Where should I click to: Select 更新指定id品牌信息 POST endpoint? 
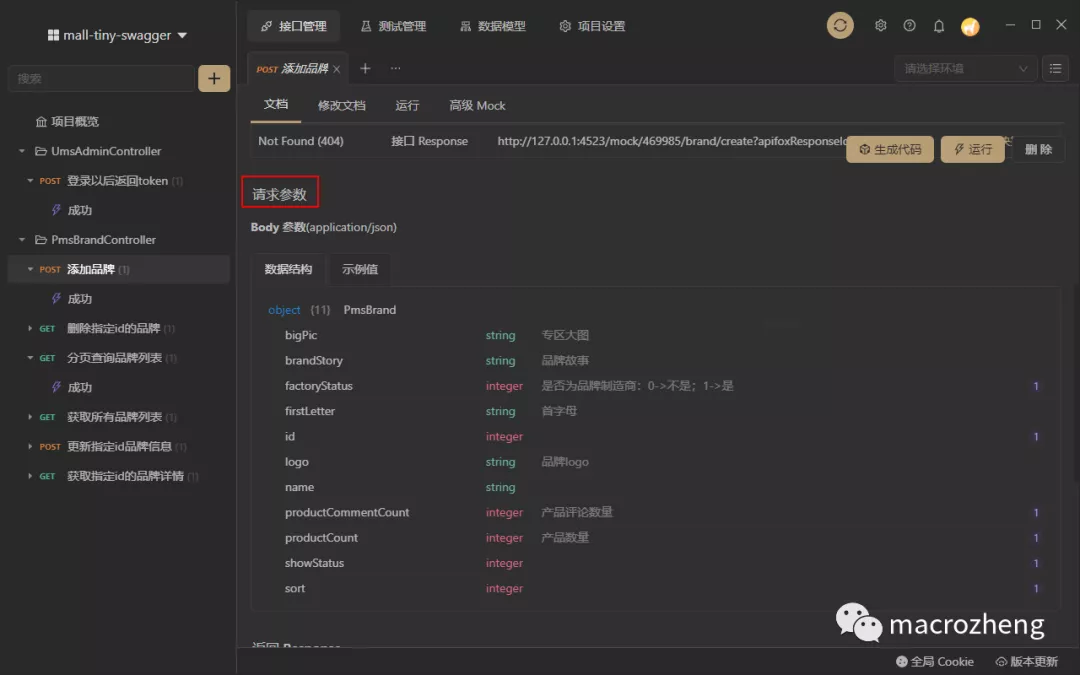coord(118,447)
